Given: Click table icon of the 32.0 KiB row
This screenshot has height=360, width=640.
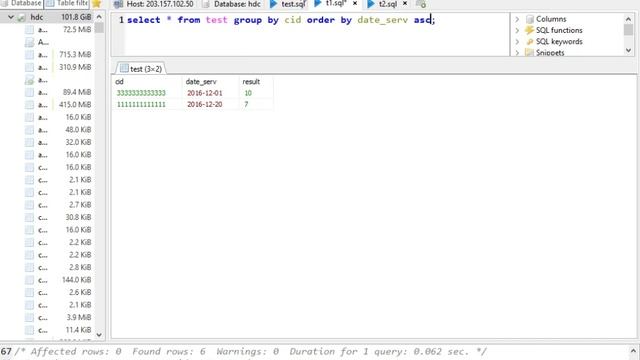Looking at the screenshot, I should tap(29, 142).
